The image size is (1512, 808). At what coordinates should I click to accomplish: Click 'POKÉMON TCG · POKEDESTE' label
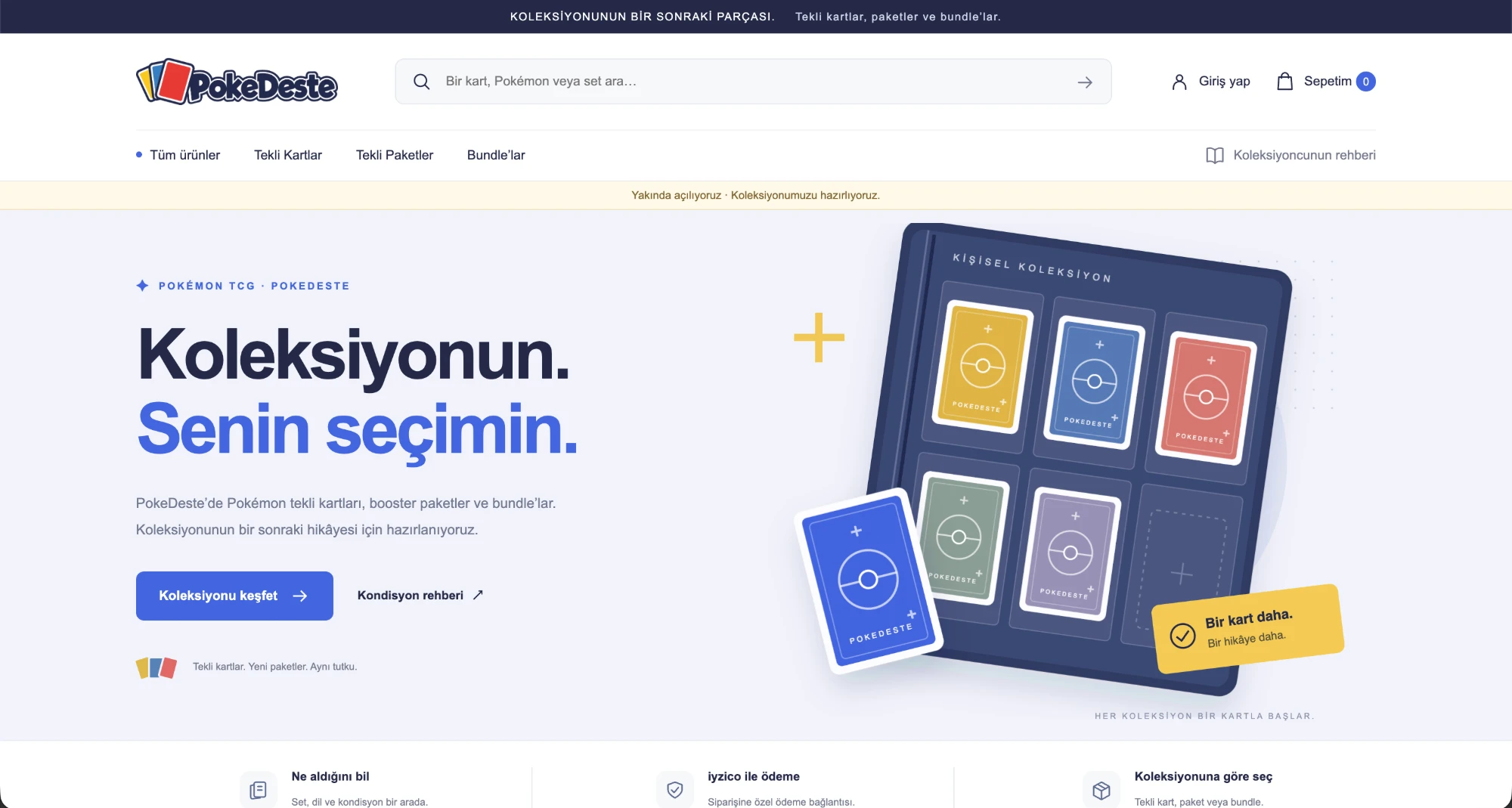[x=254, y=286]
